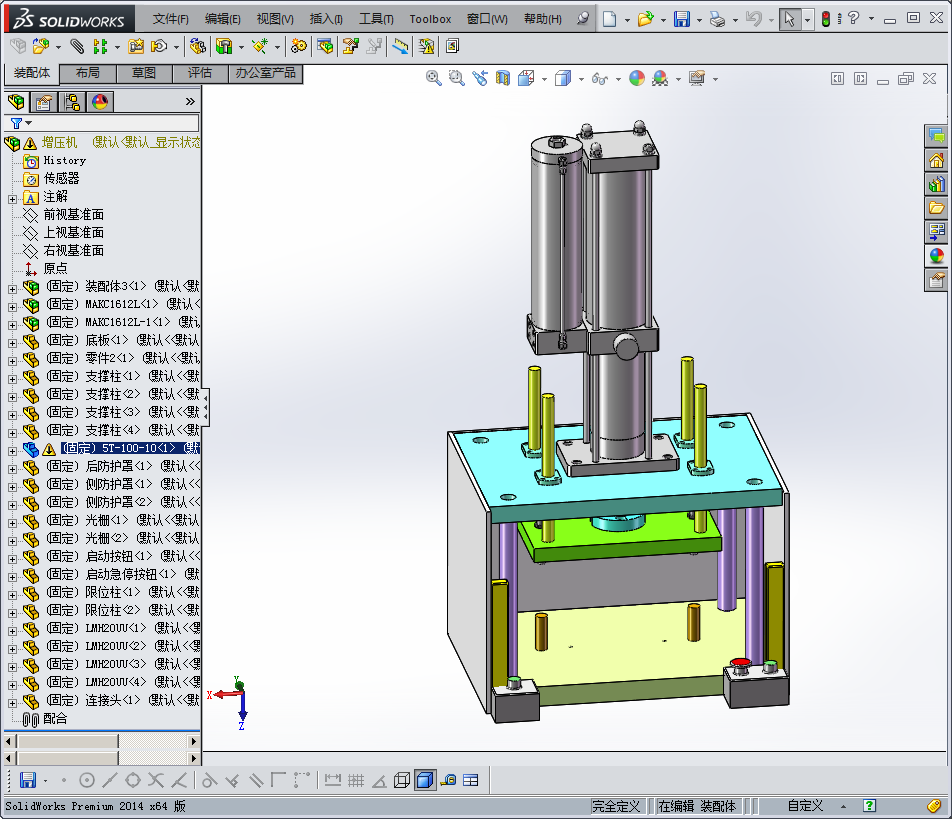952x819 pixels.
Task: Click the Reference Geometry icon
Action: coord(260,46)
